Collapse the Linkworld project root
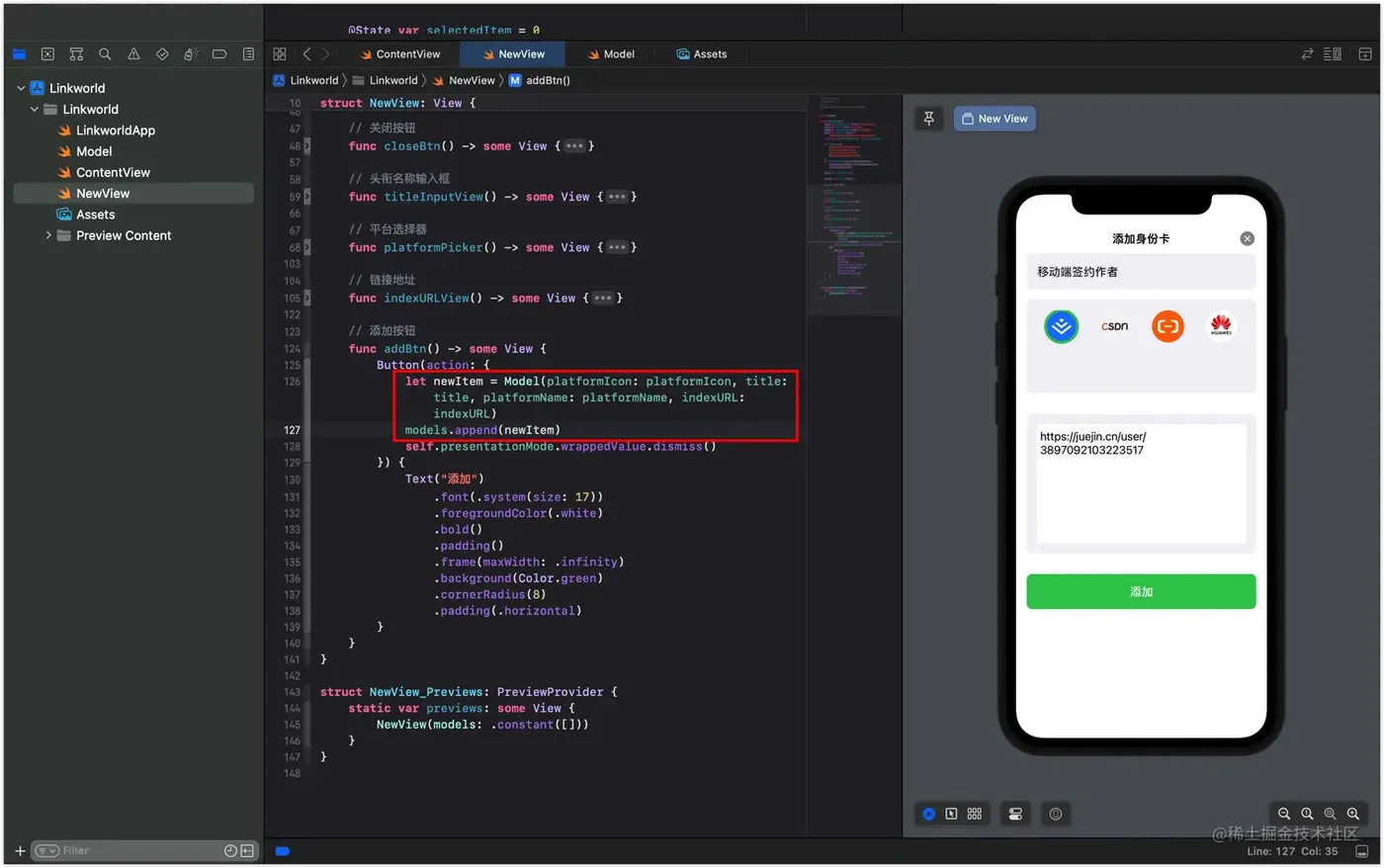The width and height of the screenshot is (1384, 868). [x=21, y=88]
